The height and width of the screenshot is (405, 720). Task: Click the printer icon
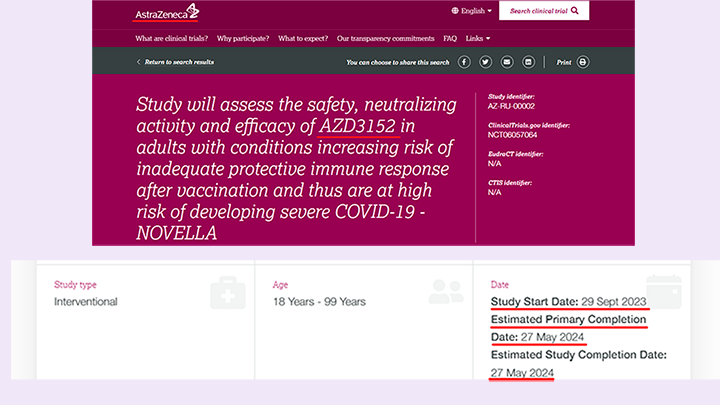click(x=583, y=62)
